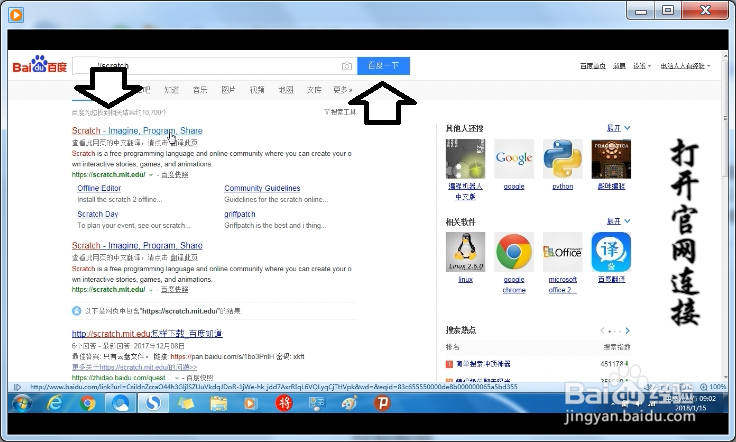Click the browser zoom 100% control
This screenshot has width=736, height=442.
(x=713, y=387)
